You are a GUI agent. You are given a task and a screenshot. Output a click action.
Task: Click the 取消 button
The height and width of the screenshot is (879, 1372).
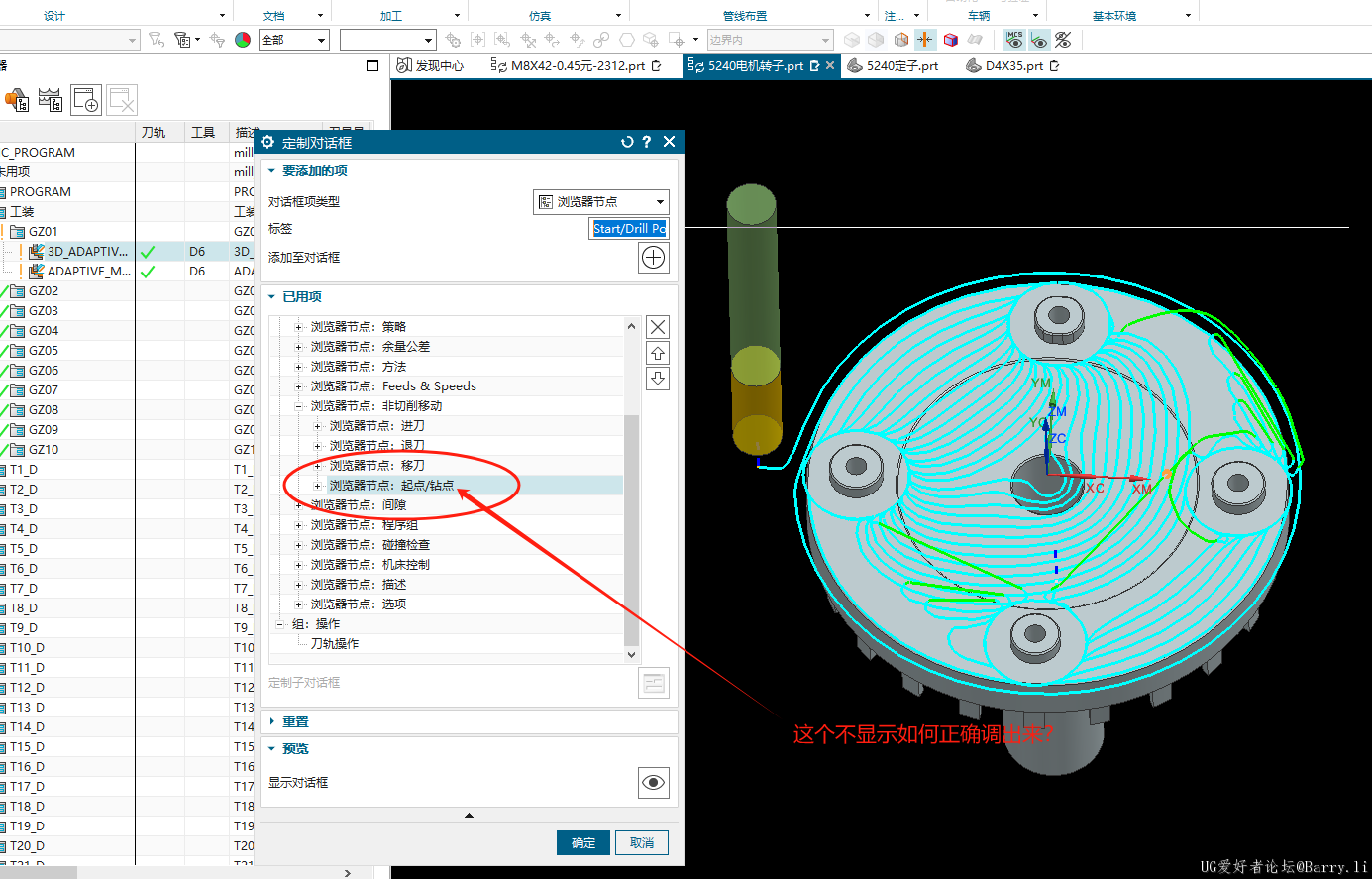tap(642, 843)
